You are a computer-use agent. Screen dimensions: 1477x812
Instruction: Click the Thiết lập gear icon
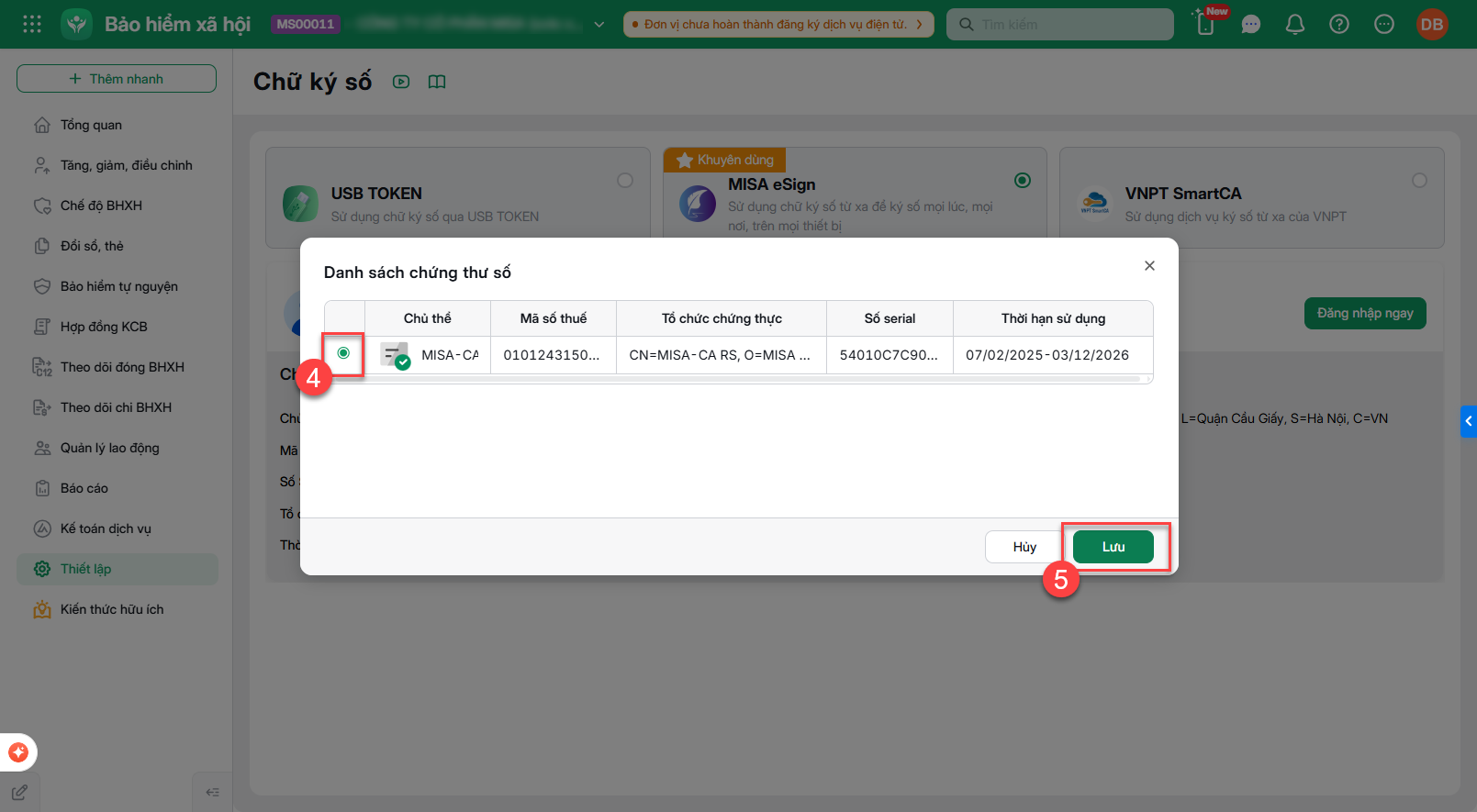pos(42,569)
